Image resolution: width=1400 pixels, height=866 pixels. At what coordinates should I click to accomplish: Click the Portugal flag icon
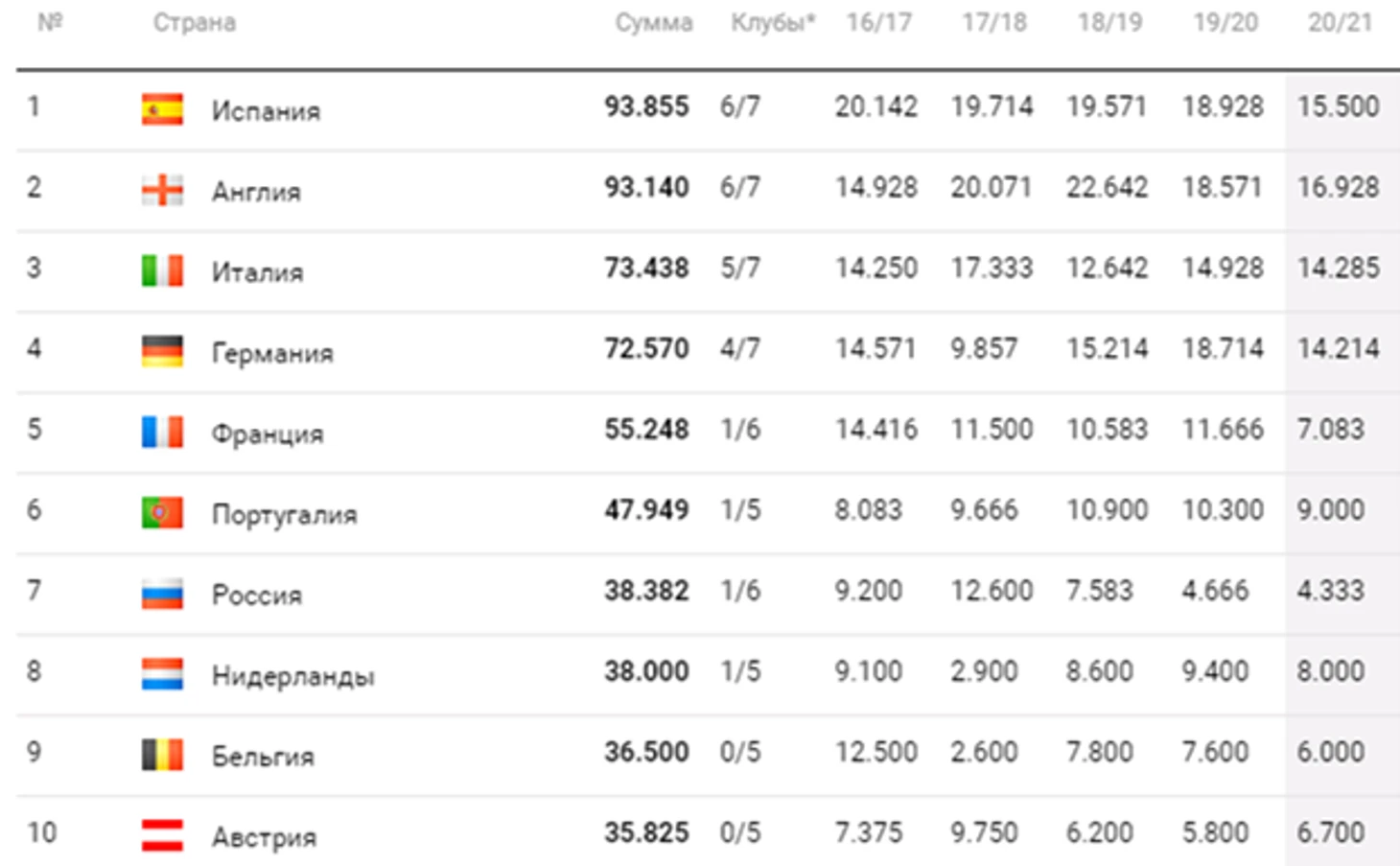(x=162, y=512)
